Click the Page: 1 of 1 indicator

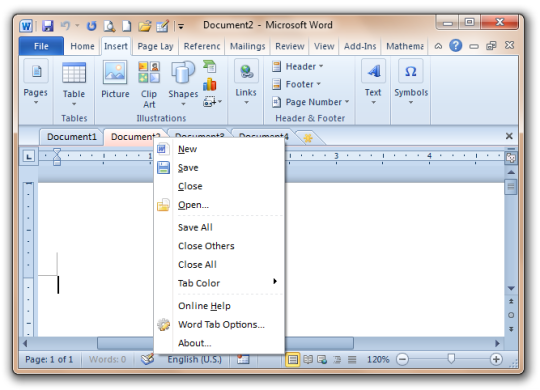point(49,360)
